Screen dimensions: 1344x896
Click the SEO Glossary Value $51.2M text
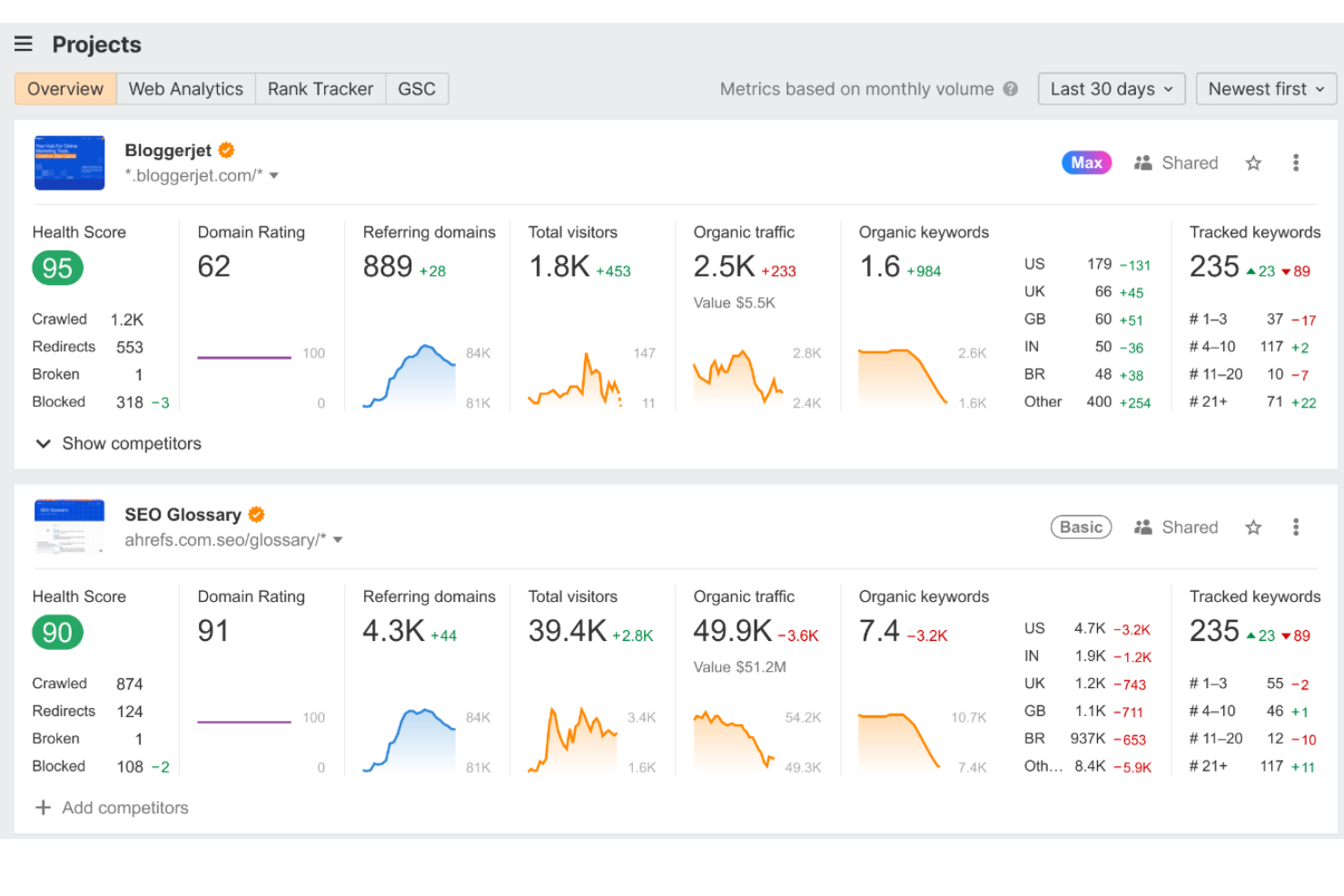pos(740,667)
